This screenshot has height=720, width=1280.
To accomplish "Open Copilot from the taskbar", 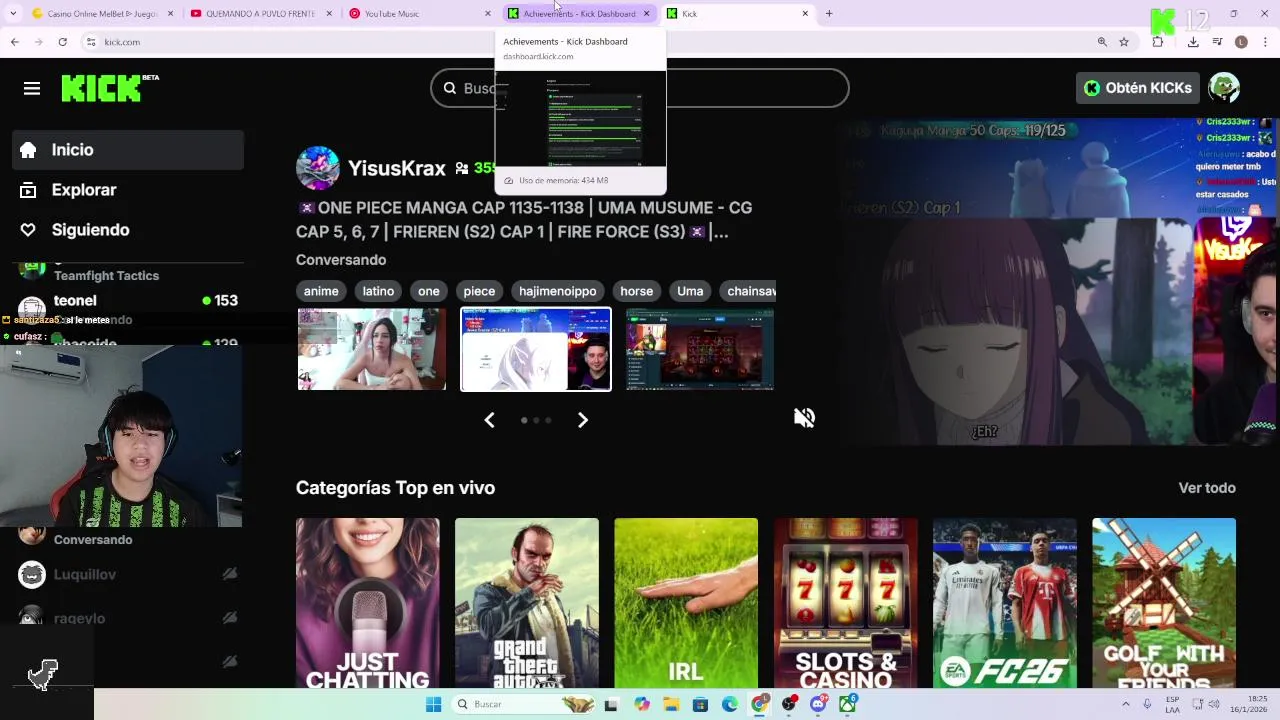I will tap(642, 704).
